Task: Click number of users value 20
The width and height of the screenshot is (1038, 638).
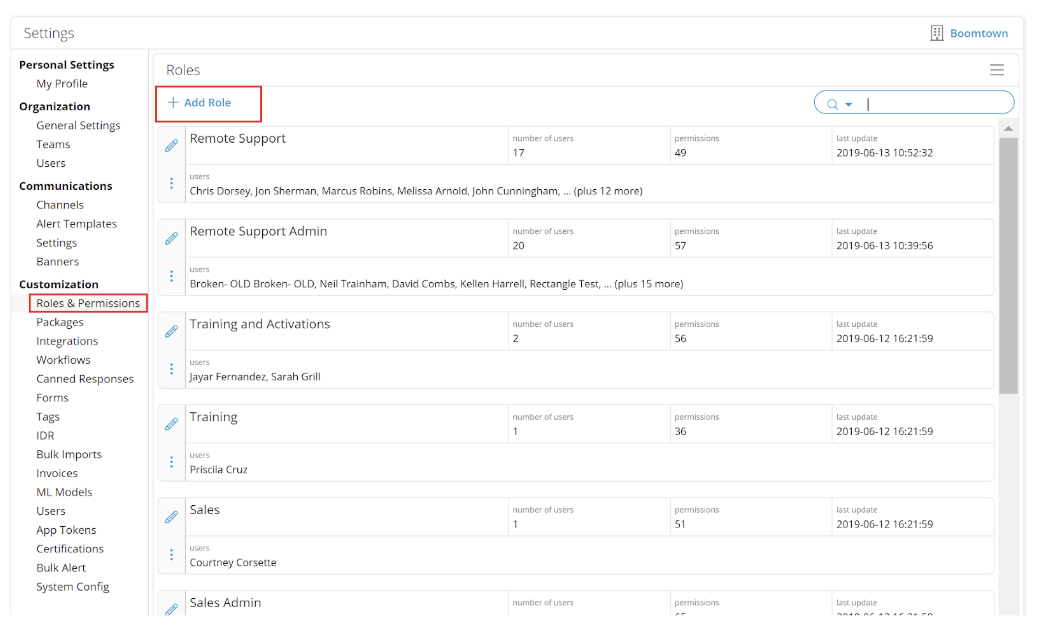Action: tap(518, 246)
